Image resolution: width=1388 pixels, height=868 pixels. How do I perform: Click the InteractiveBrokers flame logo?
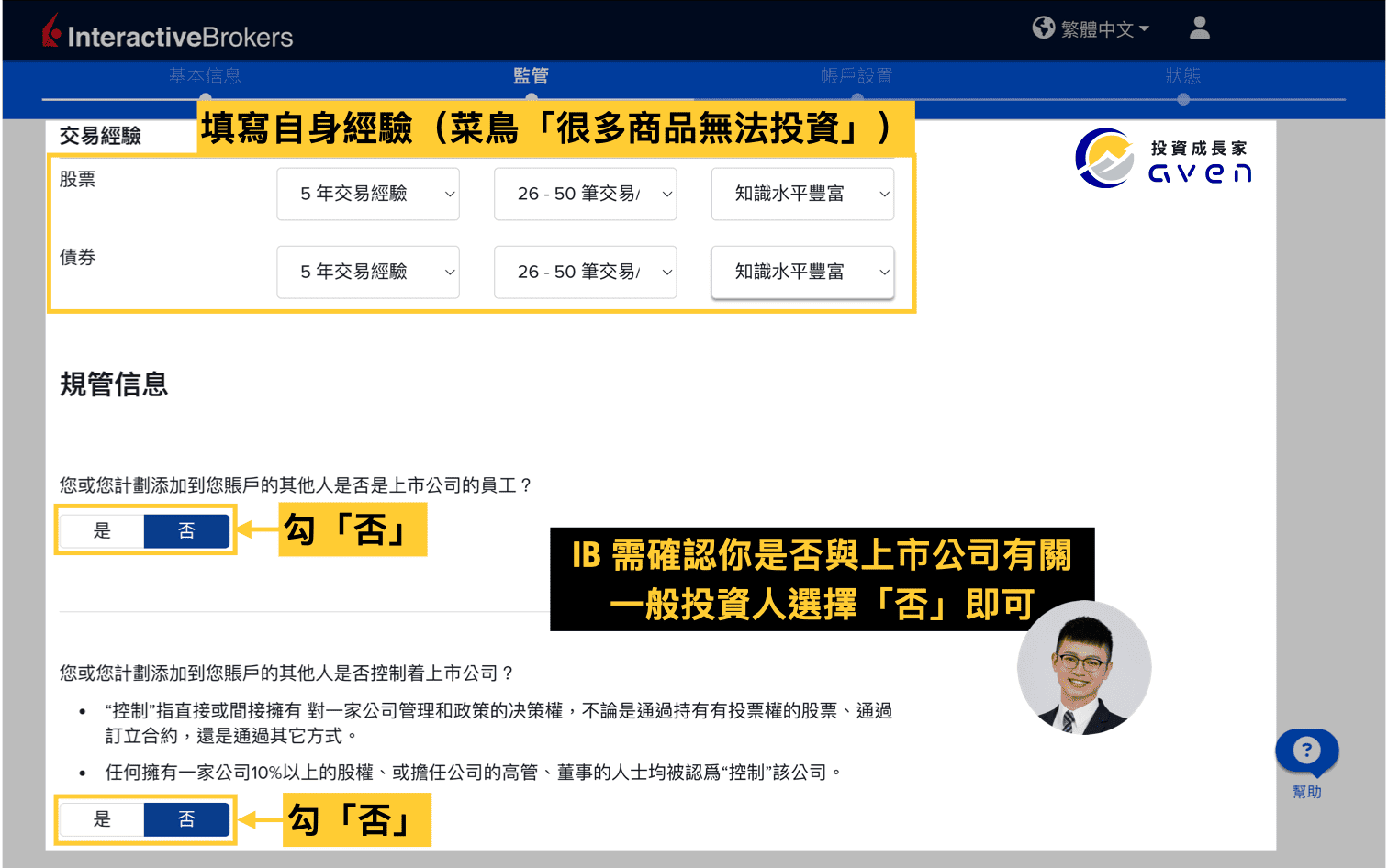tap(50, 28)
